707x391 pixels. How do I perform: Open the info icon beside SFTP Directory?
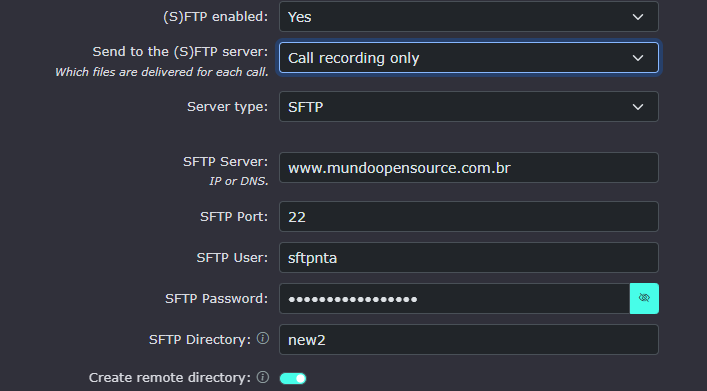click(x=263, y=338)
